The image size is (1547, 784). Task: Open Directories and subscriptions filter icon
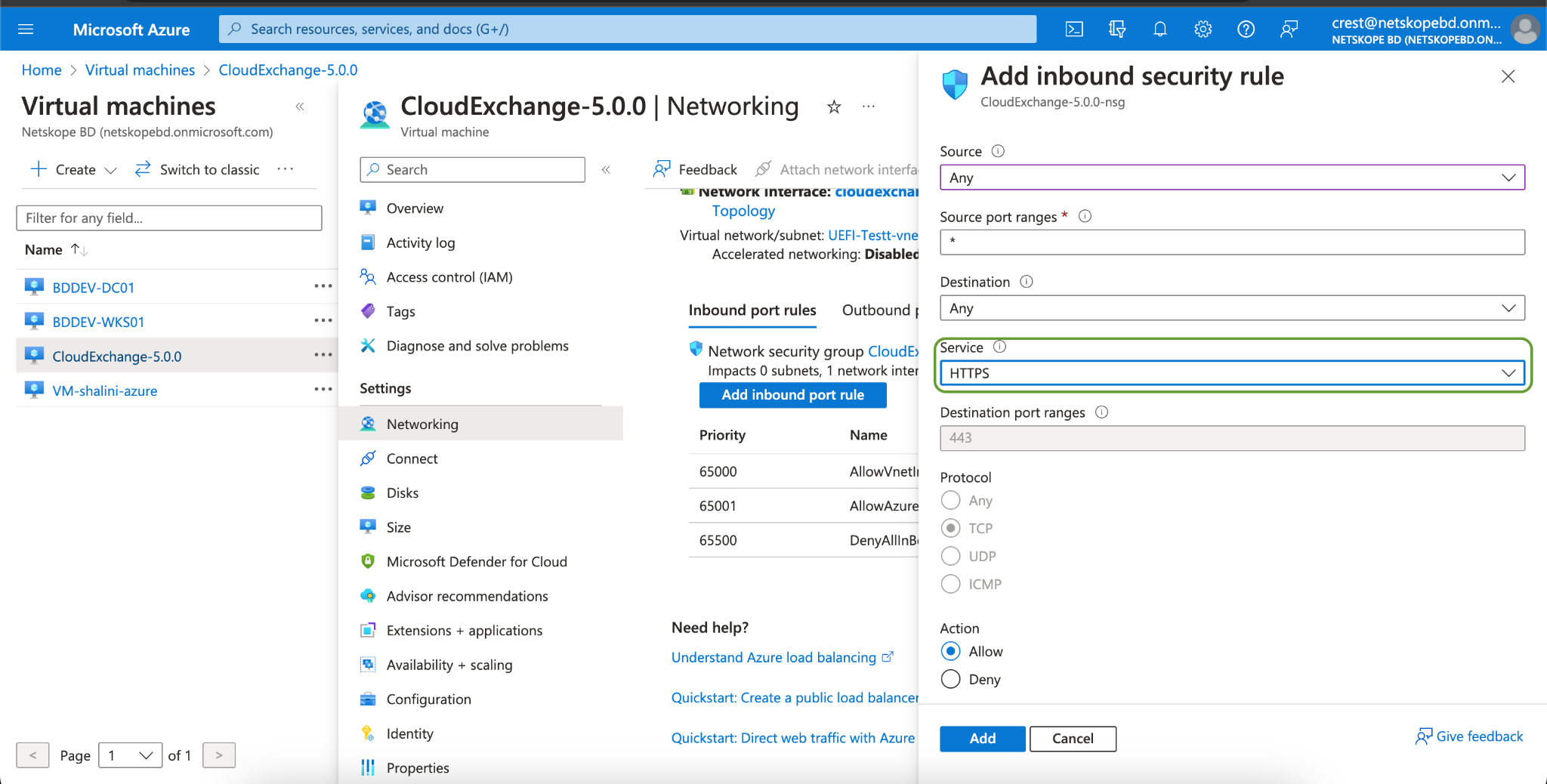pyautogui.click(x=1117, y=29)
